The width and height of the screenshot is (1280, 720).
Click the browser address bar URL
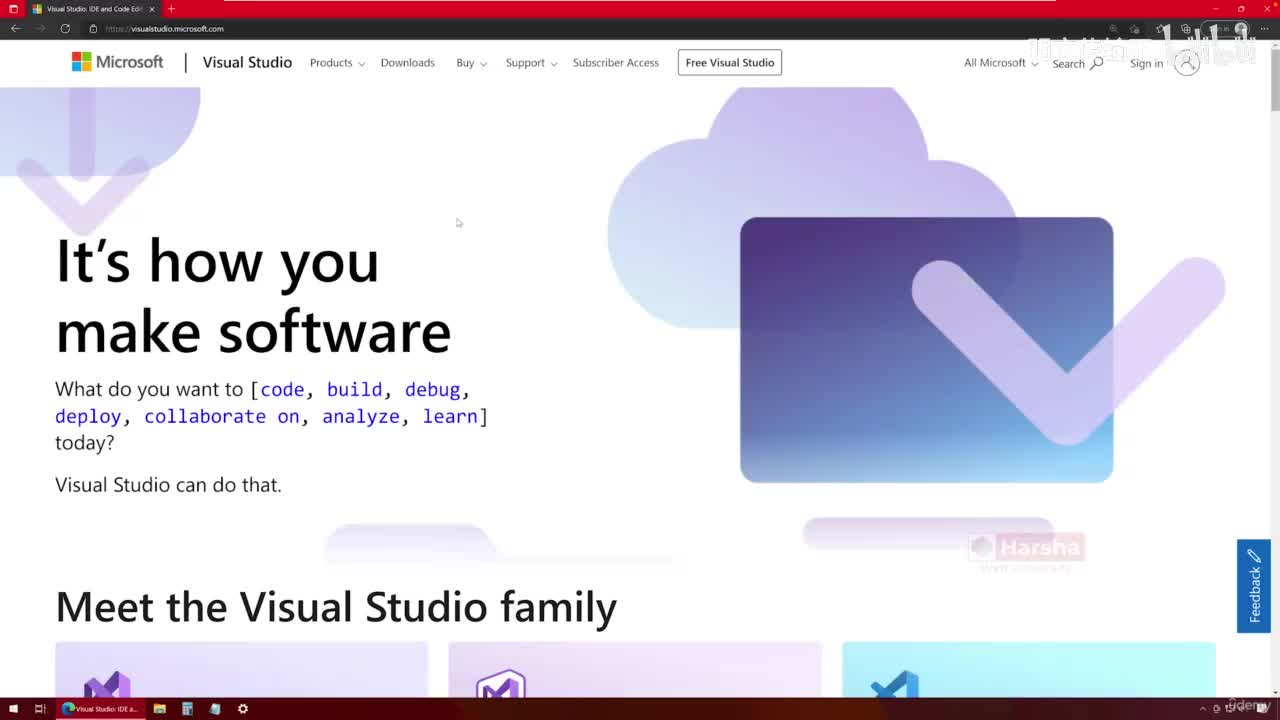coord(164,28)
